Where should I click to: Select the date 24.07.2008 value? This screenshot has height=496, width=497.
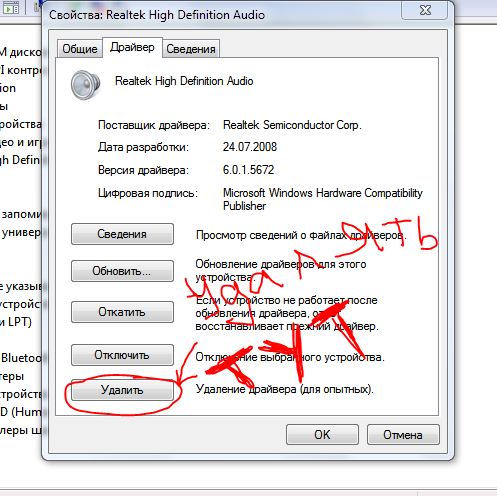click(x=250, y=147)
